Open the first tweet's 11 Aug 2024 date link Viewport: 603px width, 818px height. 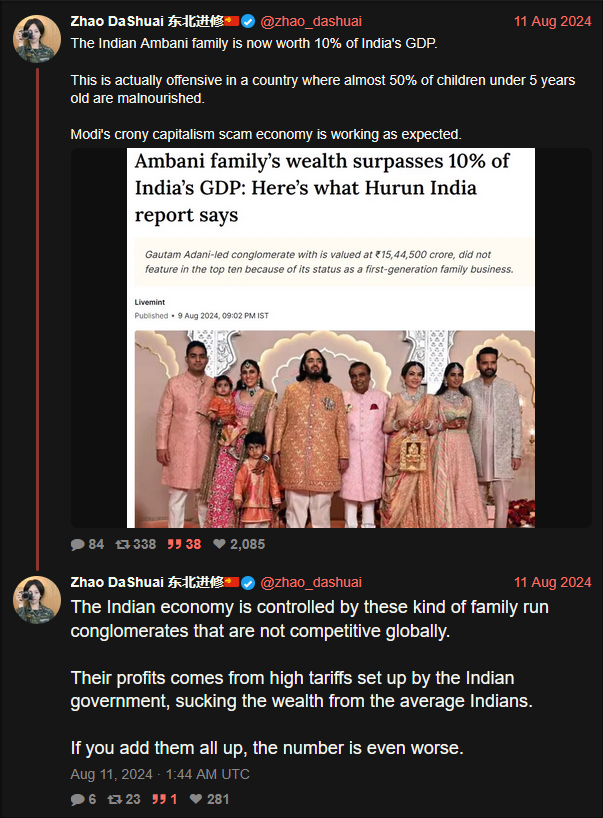click(552, 21)
